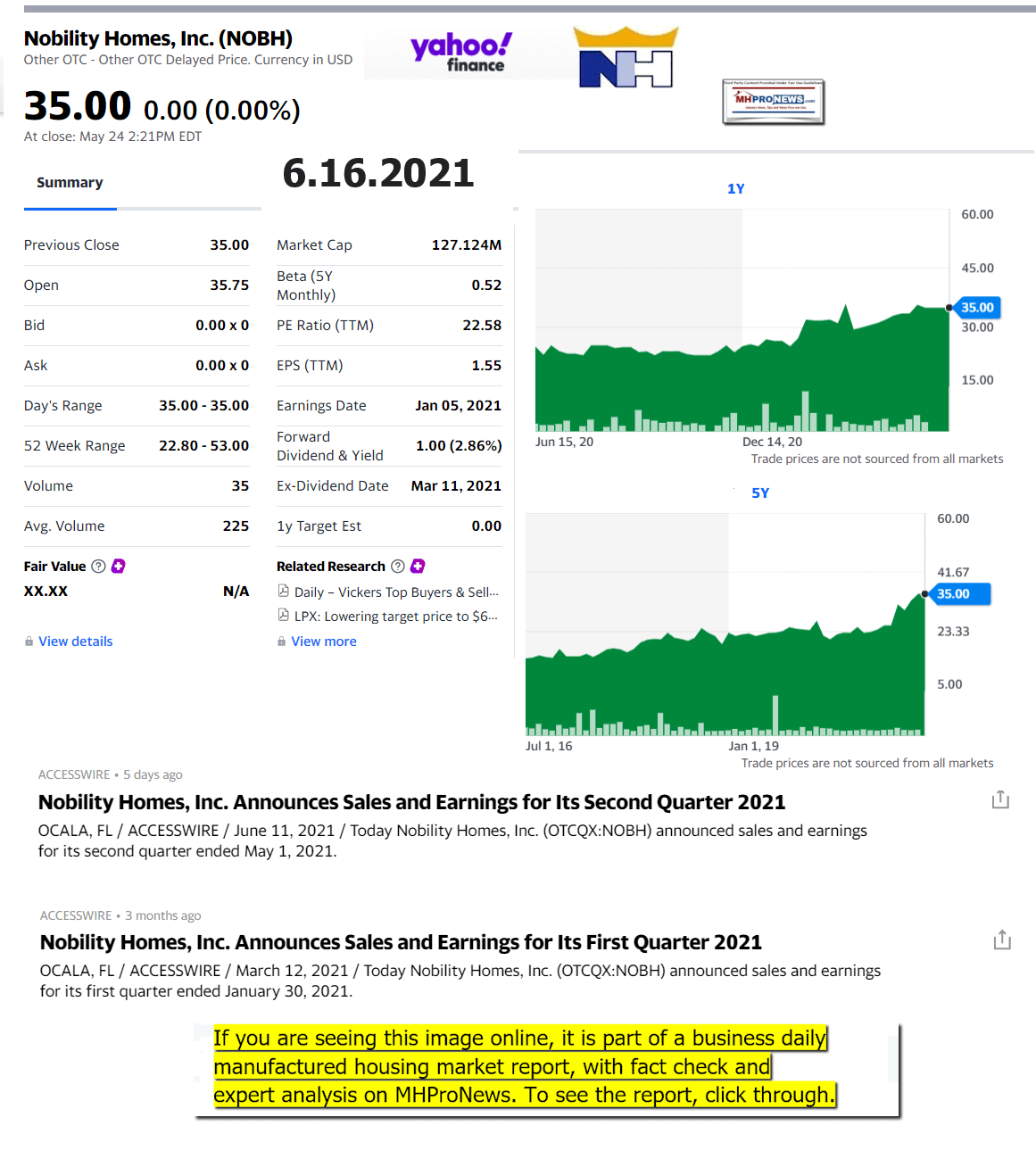Image resolution: width=1036 pixels, height=1159 pixels.
Task: Share the First Quarter 2021 earnings article
Action: click(x=1002, y=940)
